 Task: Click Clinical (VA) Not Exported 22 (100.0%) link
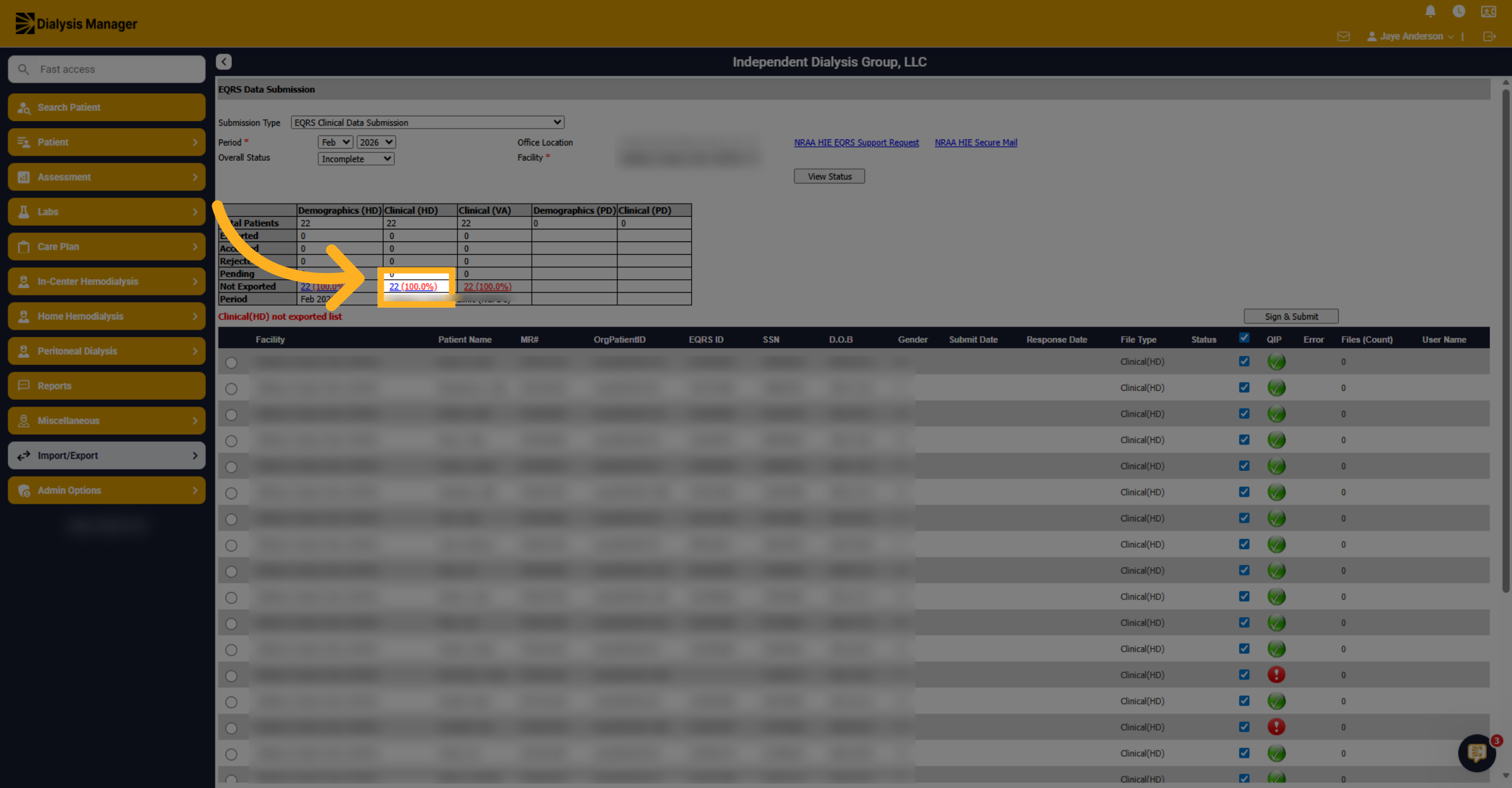(488, 287)
